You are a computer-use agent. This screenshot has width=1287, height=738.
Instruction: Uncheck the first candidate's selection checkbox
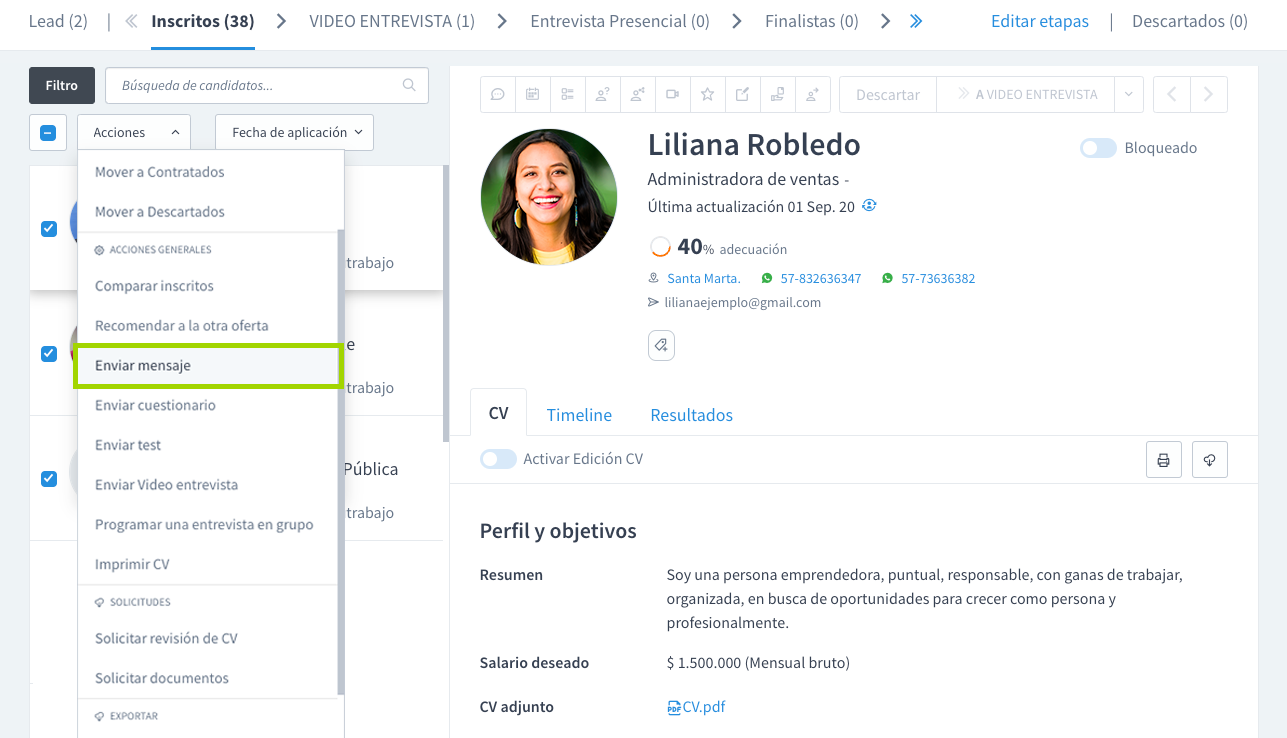(x=48, y=228)
